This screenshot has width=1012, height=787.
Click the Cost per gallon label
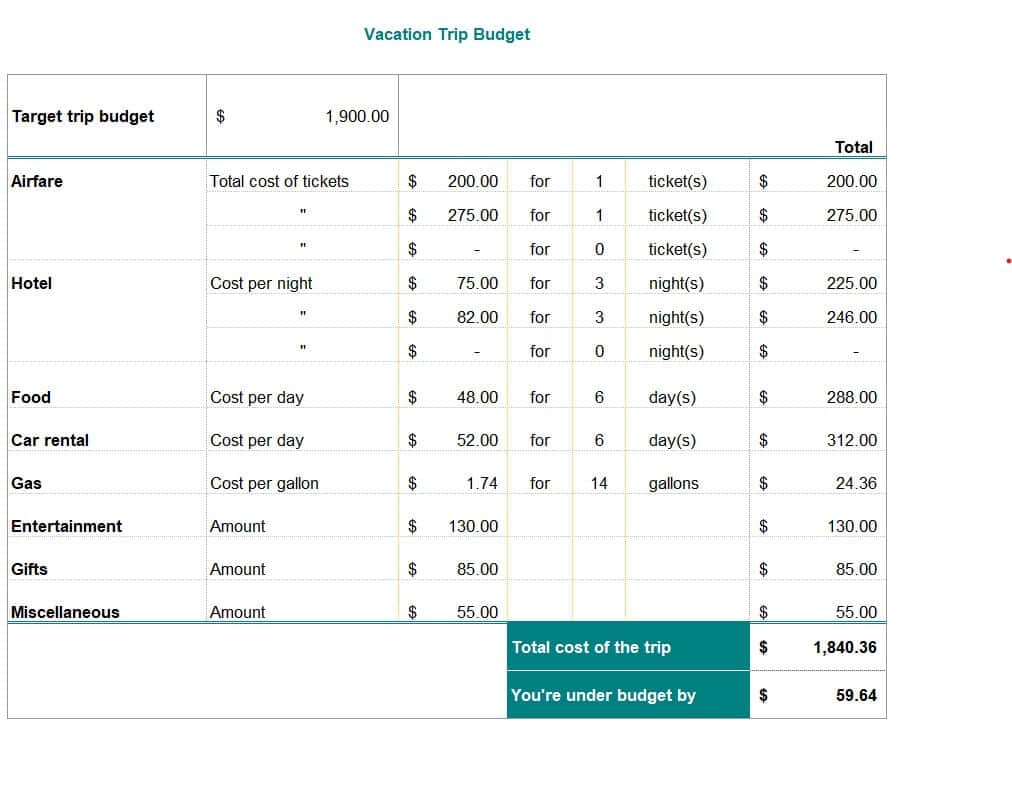point(264,483)
